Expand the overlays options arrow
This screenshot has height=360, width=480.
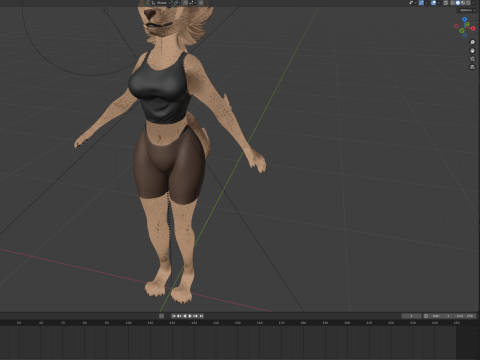click(x=439, y=3)
